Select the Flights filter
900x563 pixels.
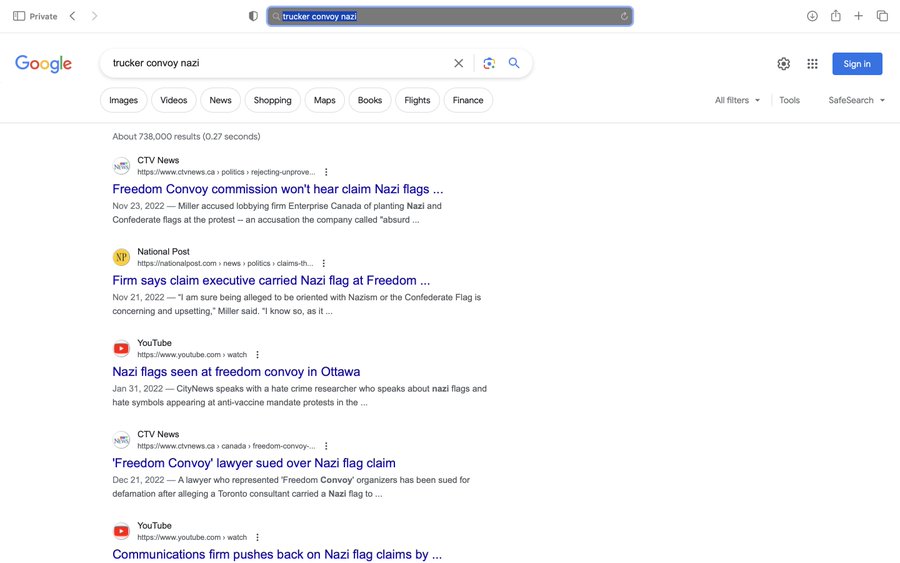click(417, 100)
